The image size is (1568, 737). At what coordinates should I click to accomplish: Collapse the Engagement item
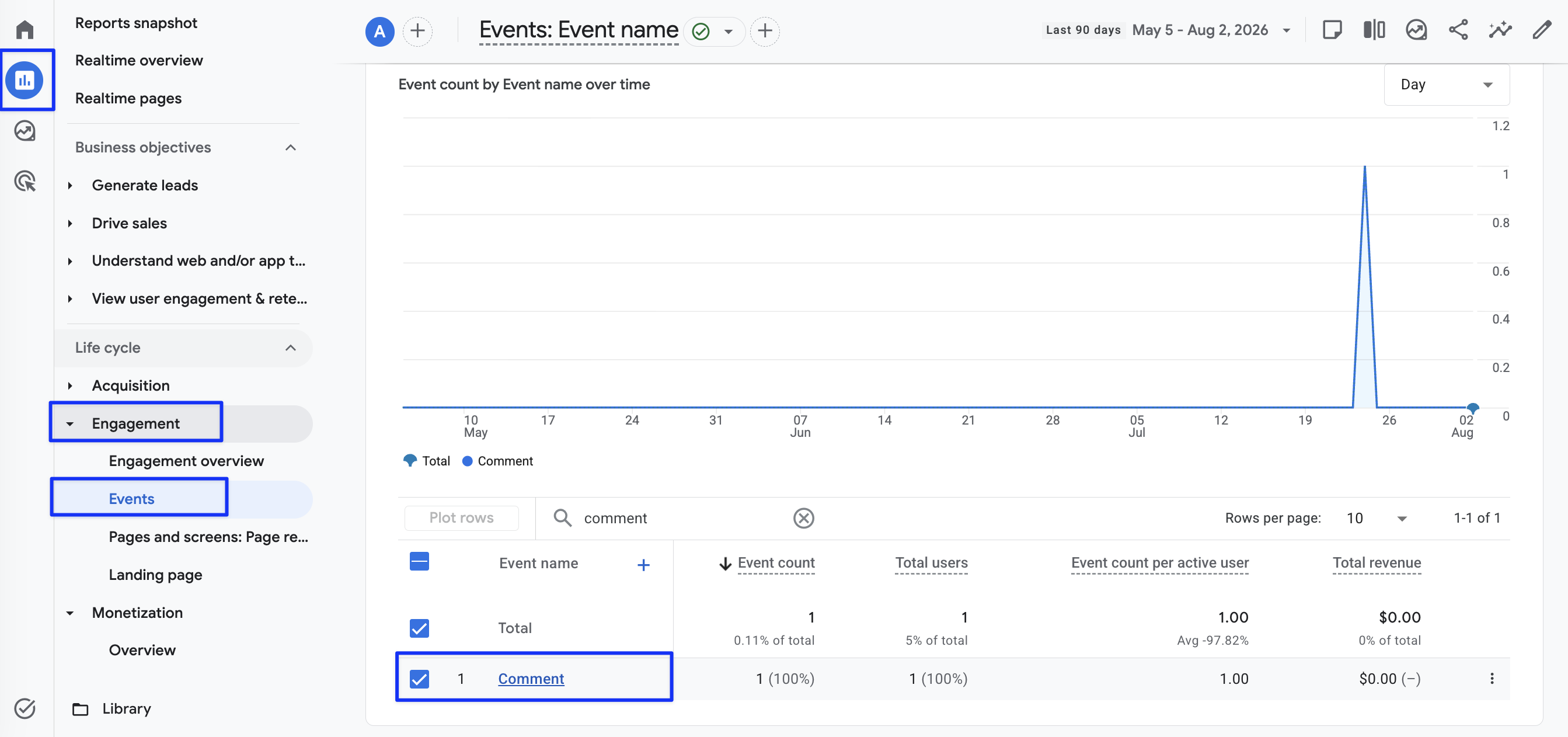(x=70, y=424)
